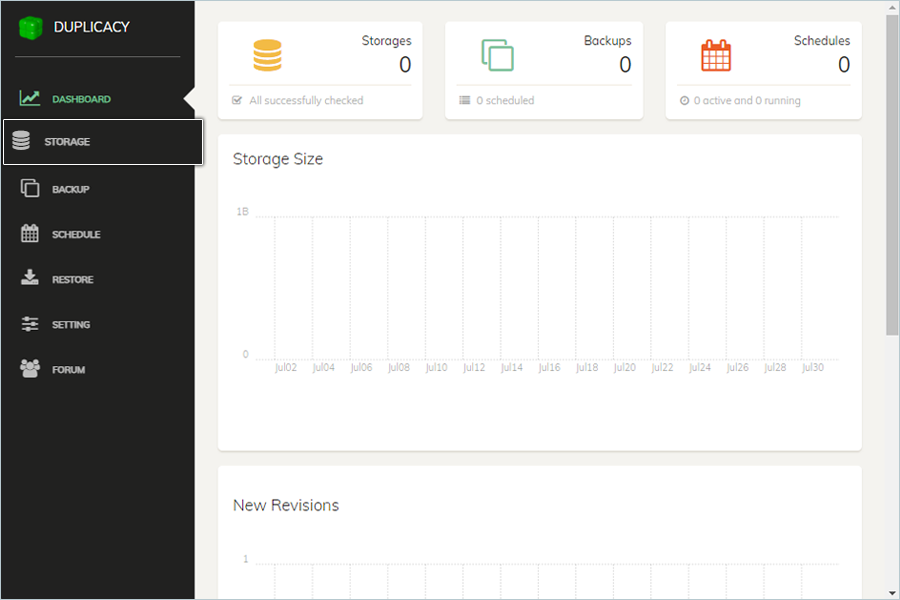The image size is (900, 600).
Task: Click the All successfully checked text
Action: coord(306,100)
